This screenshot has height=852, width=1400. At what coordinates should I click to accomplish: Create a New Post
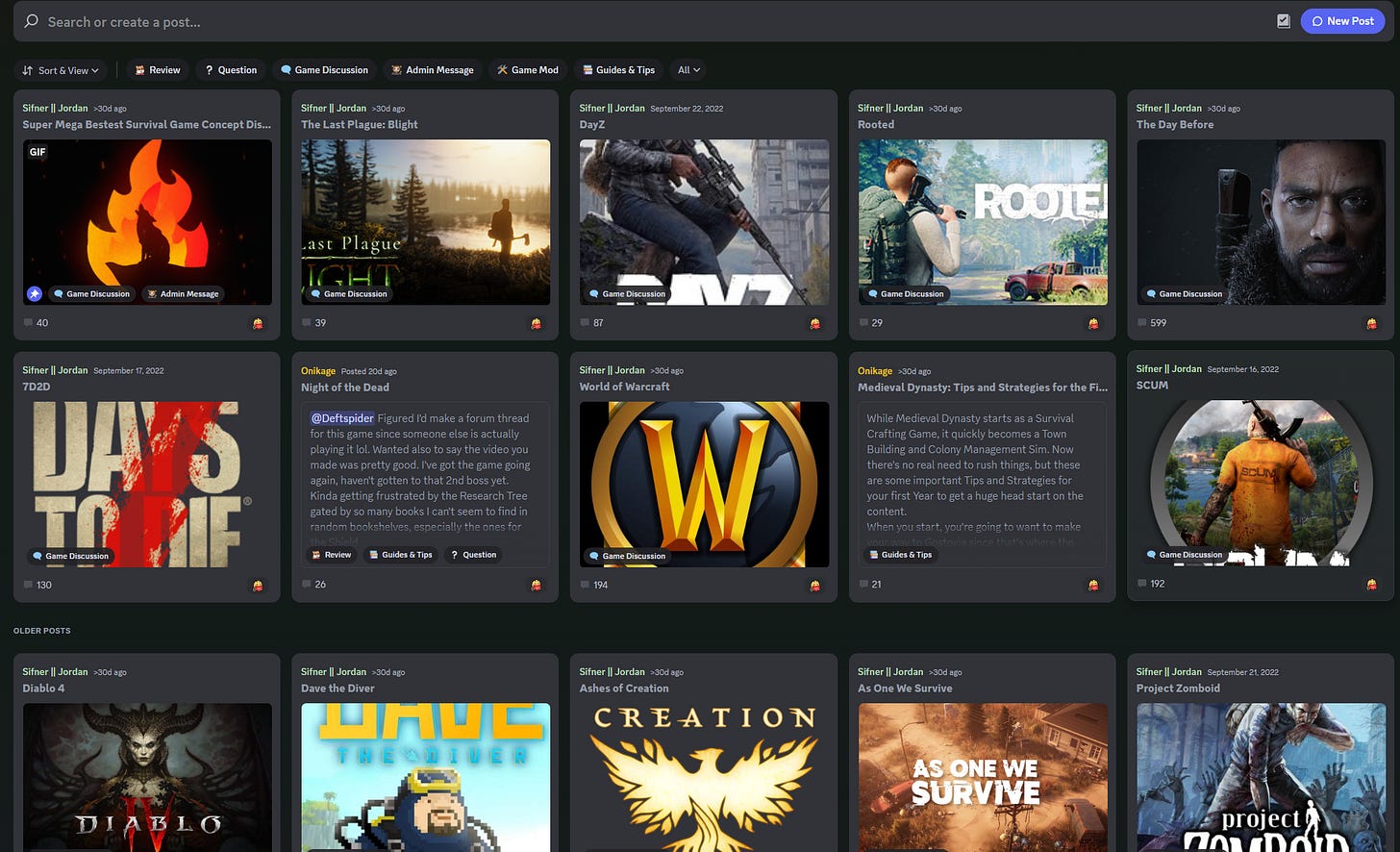pos(1342,21)
